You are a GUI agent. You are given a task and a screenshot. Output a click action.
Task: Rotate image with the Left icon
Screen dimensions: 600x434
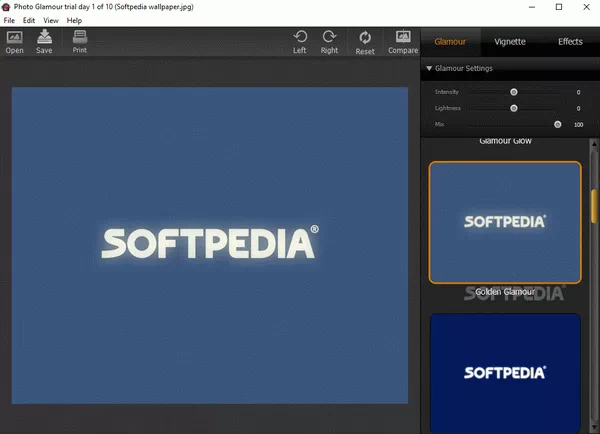tap(300, 38)
